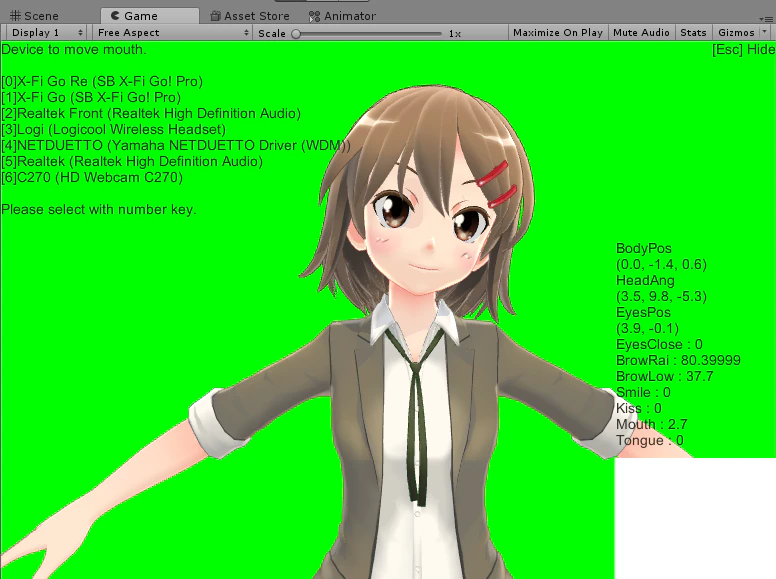Click '[5]Realtek (Realtek High Definition Audio)' line
The height and width of the screenshot is (579, 776).
(132, 161)
